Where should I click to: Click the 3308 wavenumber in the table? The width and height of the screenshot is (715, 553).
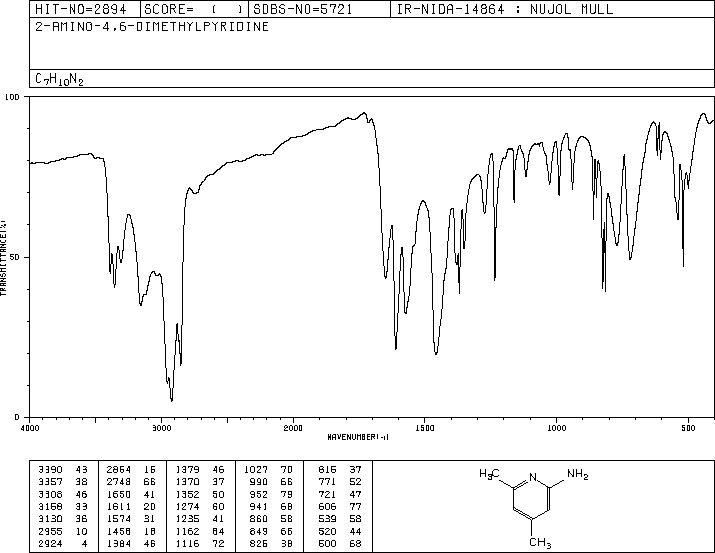50,494
